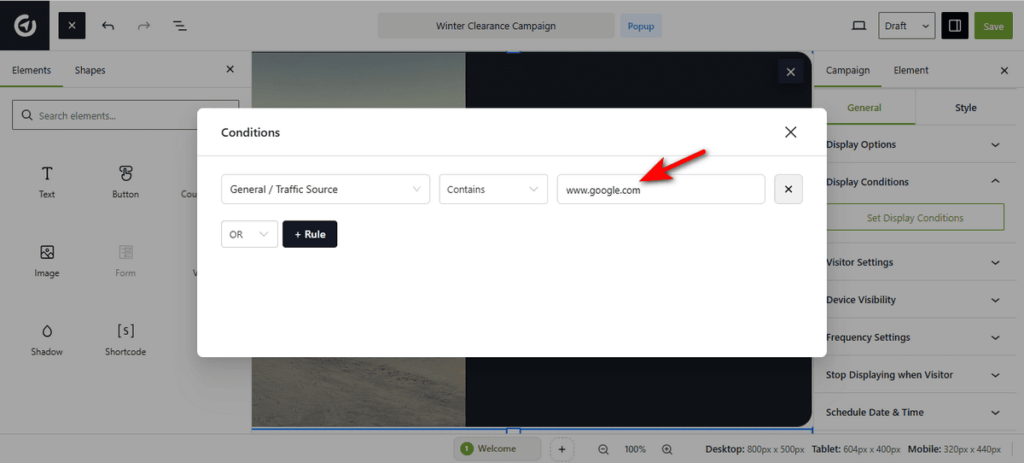Expand Stop Displaying when Visitor section

click(913, 375)
